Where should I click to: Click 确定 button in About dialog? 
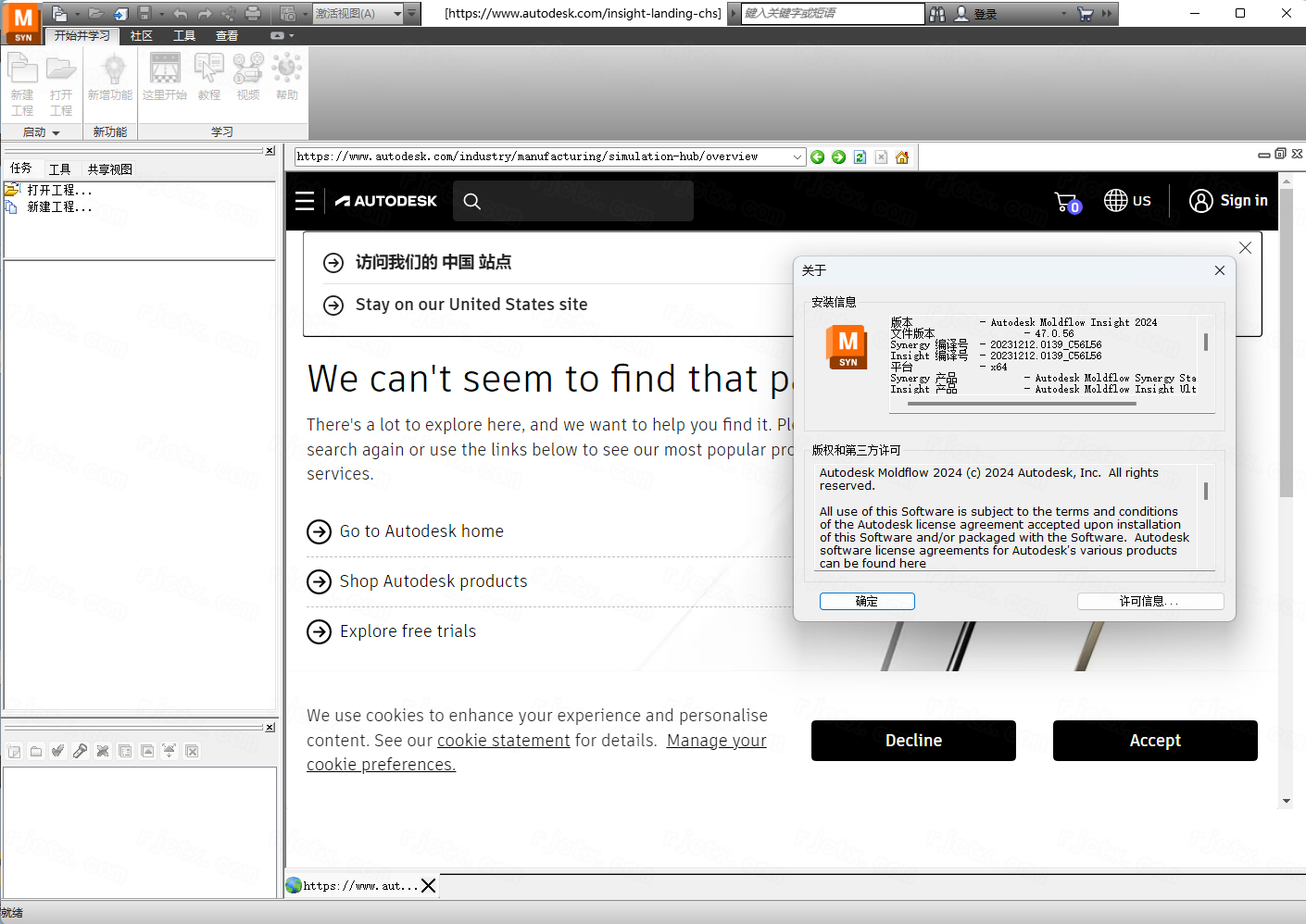point(867,602)
